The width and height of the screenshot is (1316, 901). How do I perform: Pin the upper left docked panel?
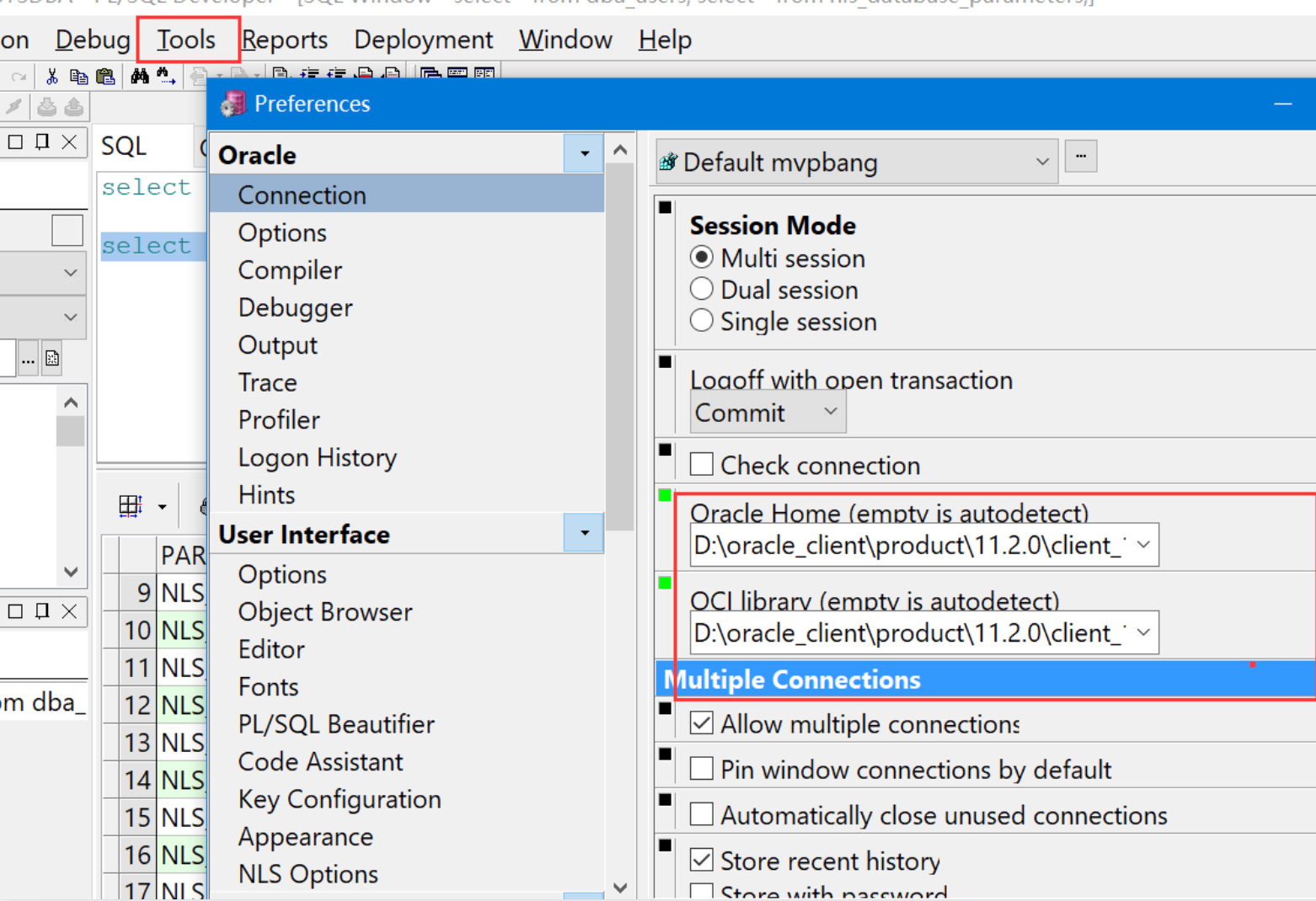(42, 141)
